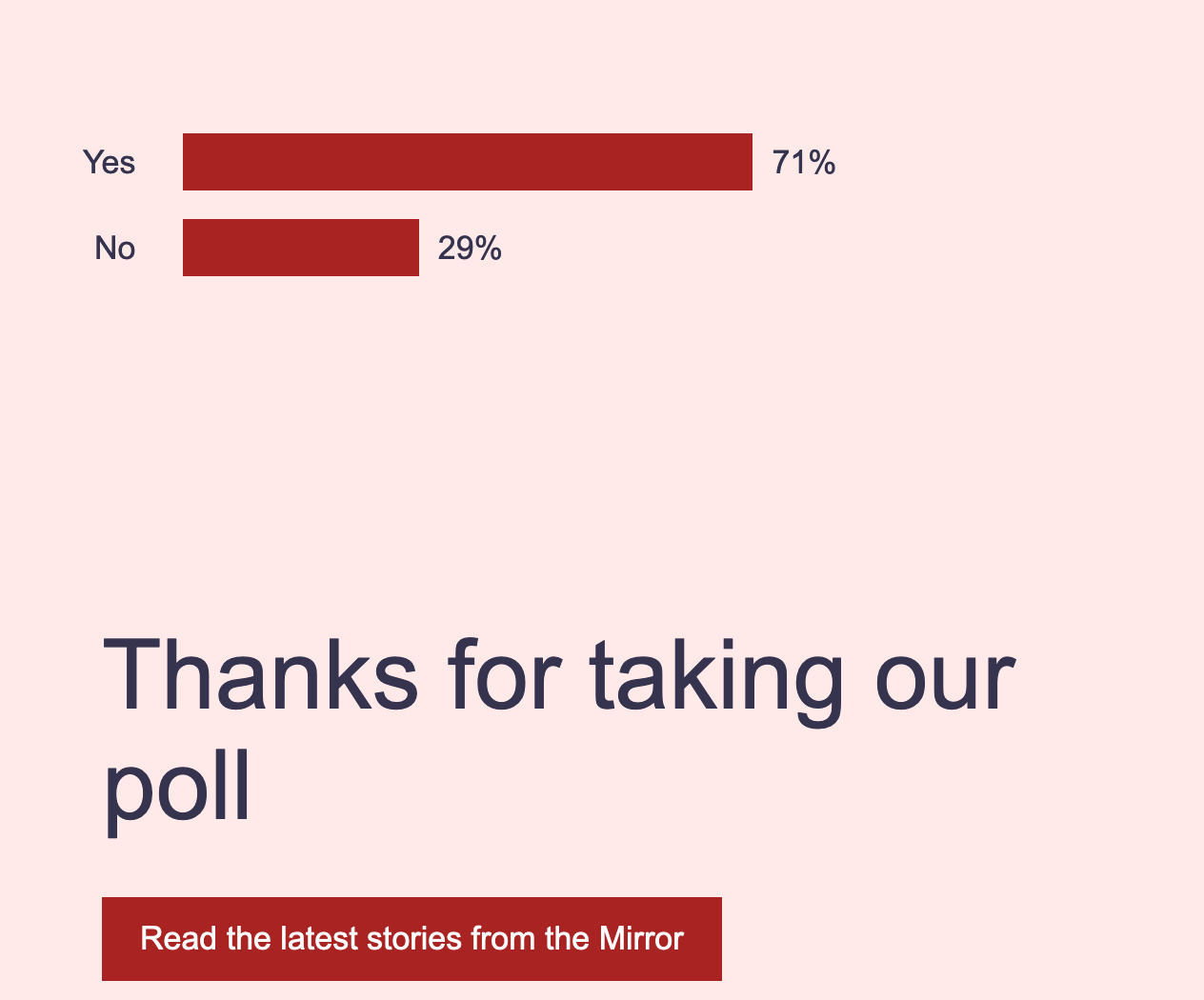Click the word taking in heading

click(716, 680)
